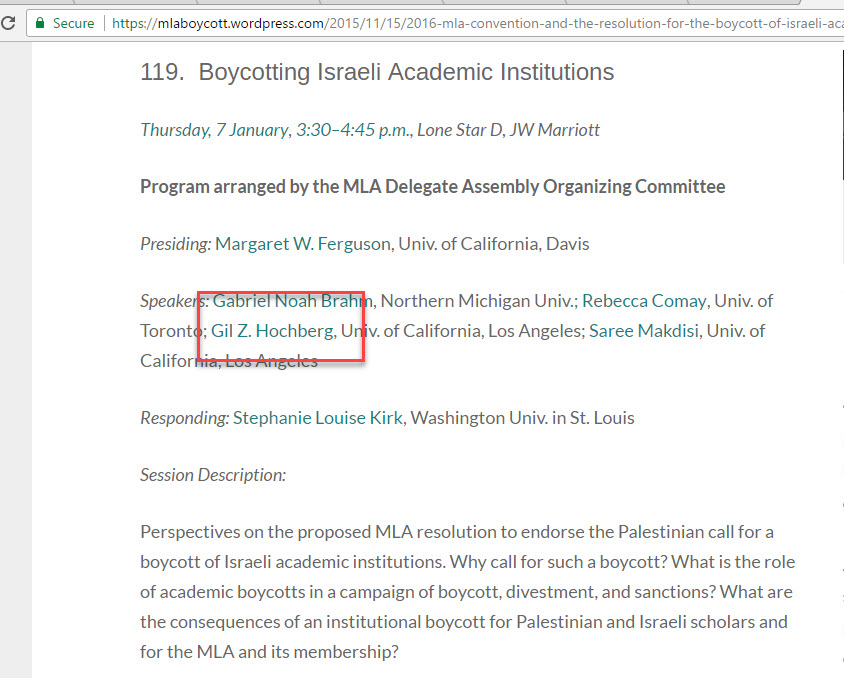Click the browser reload icon
The image size is (844, 678).
pyautogui.click(x=8, y=22)
